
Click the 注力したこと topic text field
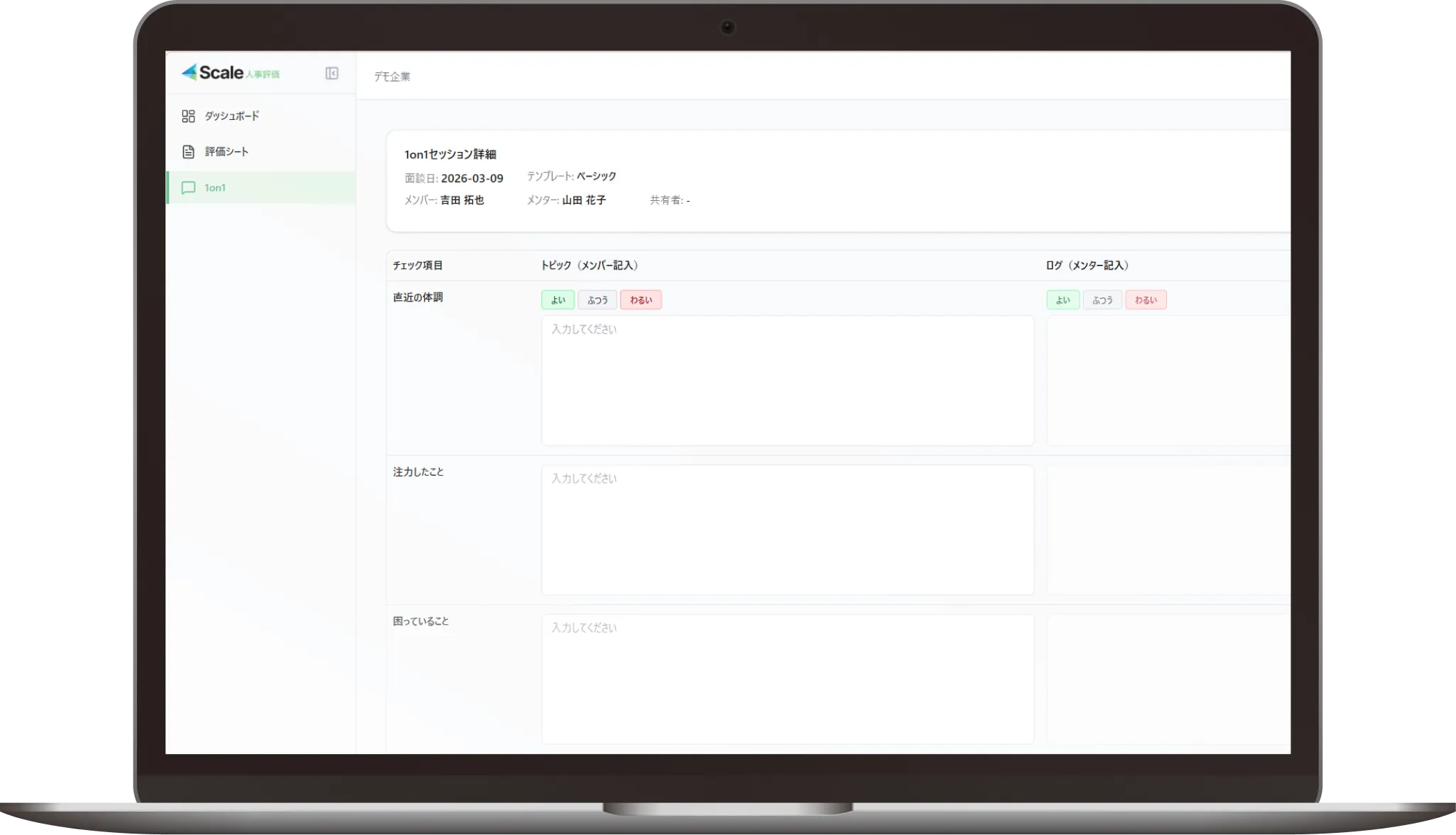(x=787, y=530)
